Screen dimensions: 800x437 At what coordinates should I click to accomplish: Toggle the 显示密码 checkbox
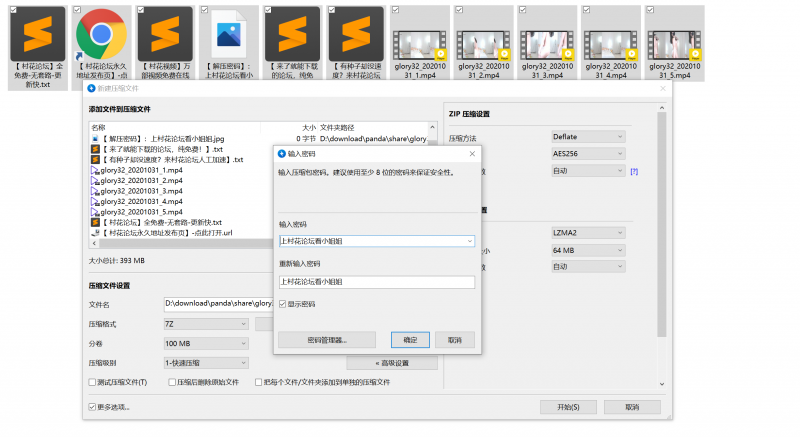point(283,304)
